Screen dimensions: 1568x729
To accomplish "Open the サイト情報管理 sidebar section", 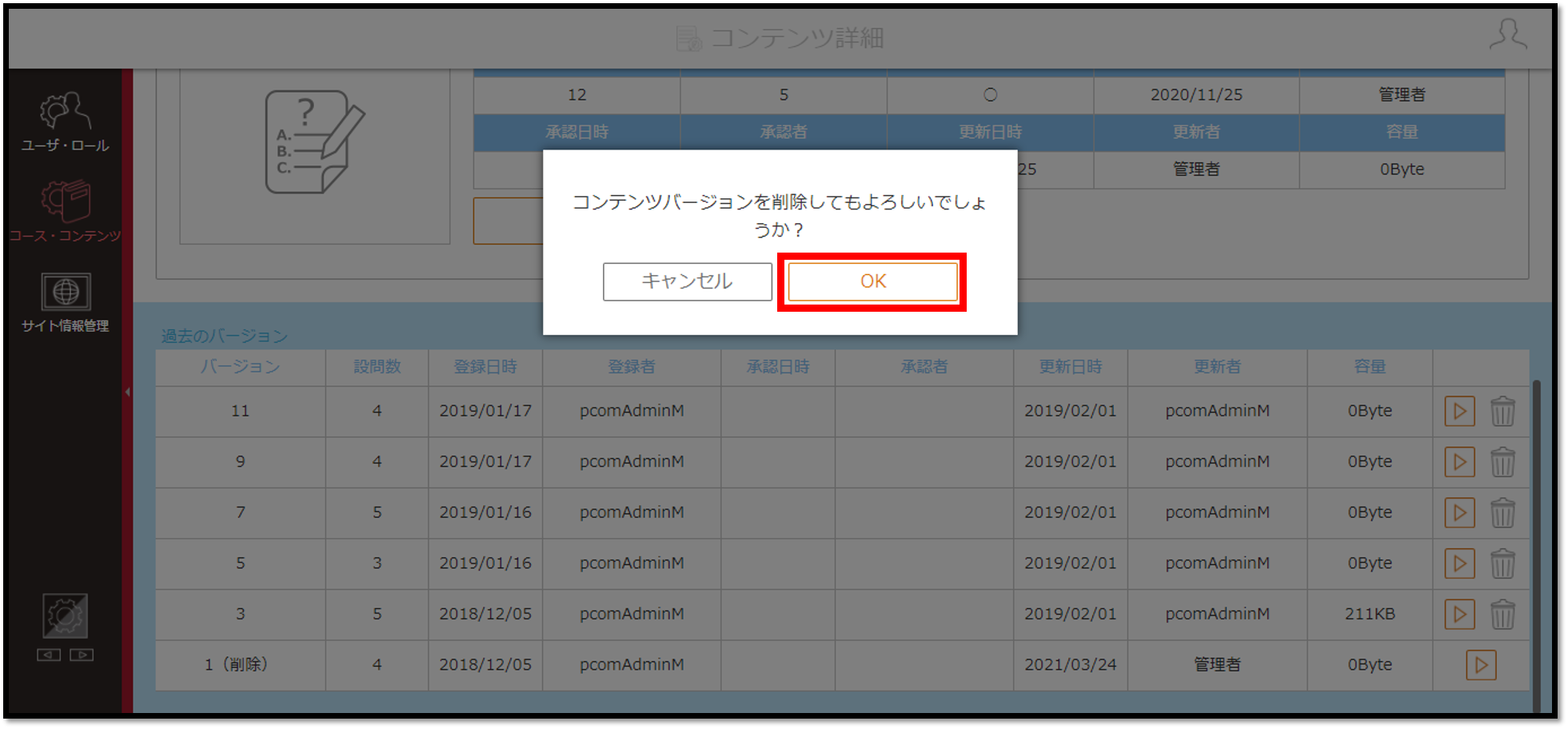I will coord(65,302).
